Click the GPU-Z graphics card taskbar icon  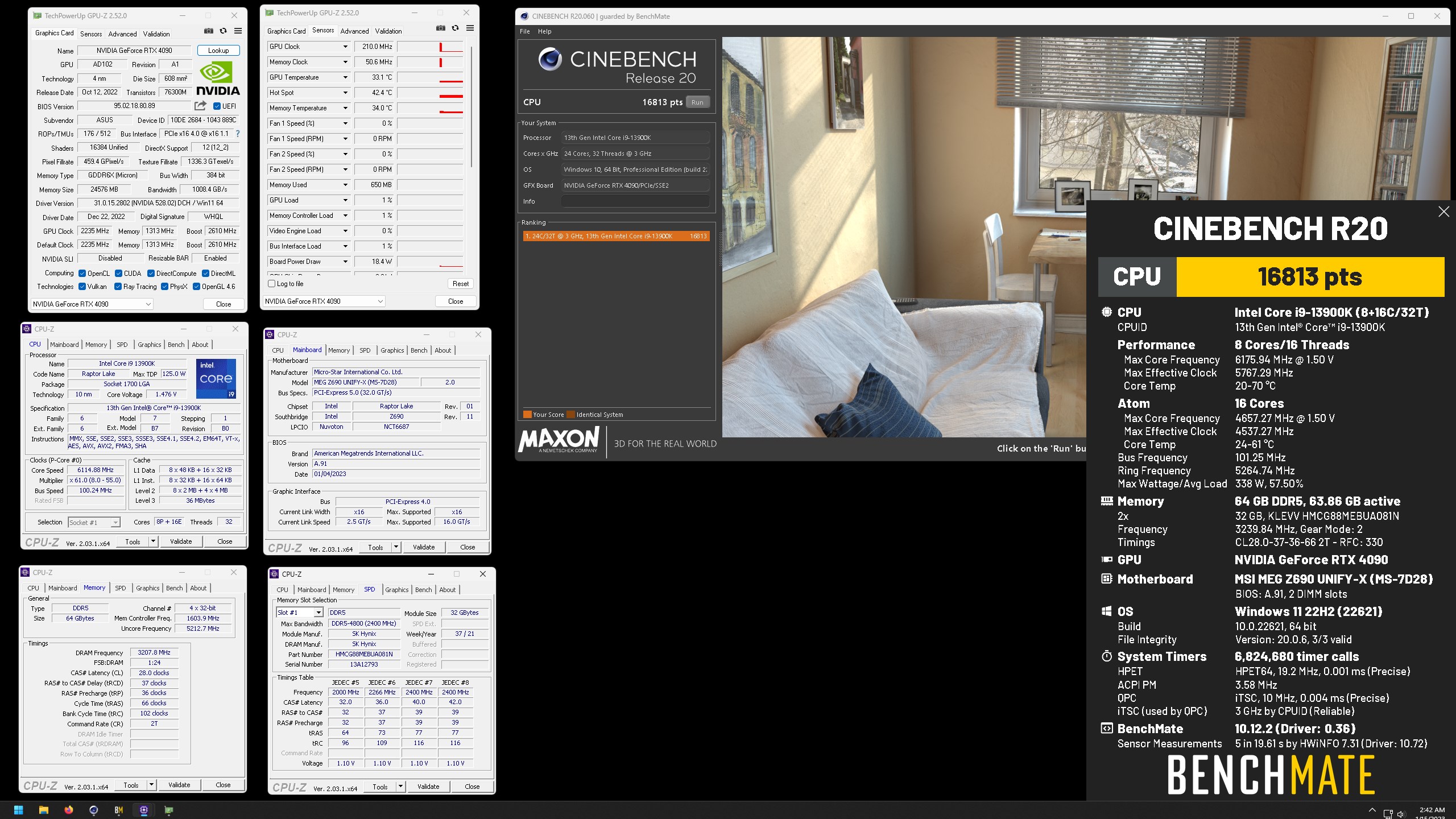[x=169, y=810]
